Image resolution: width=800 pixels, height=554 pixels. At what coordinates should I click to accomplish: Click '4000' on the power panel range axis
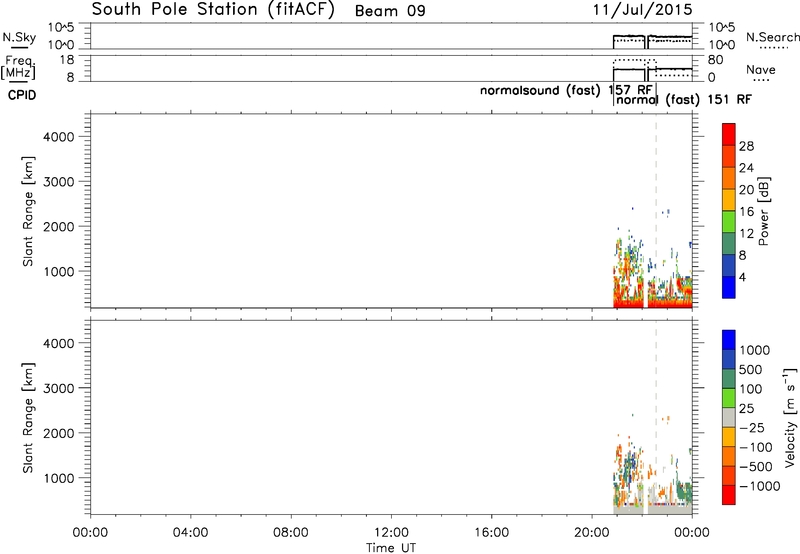pyautogui.click(x=58, y=137)
